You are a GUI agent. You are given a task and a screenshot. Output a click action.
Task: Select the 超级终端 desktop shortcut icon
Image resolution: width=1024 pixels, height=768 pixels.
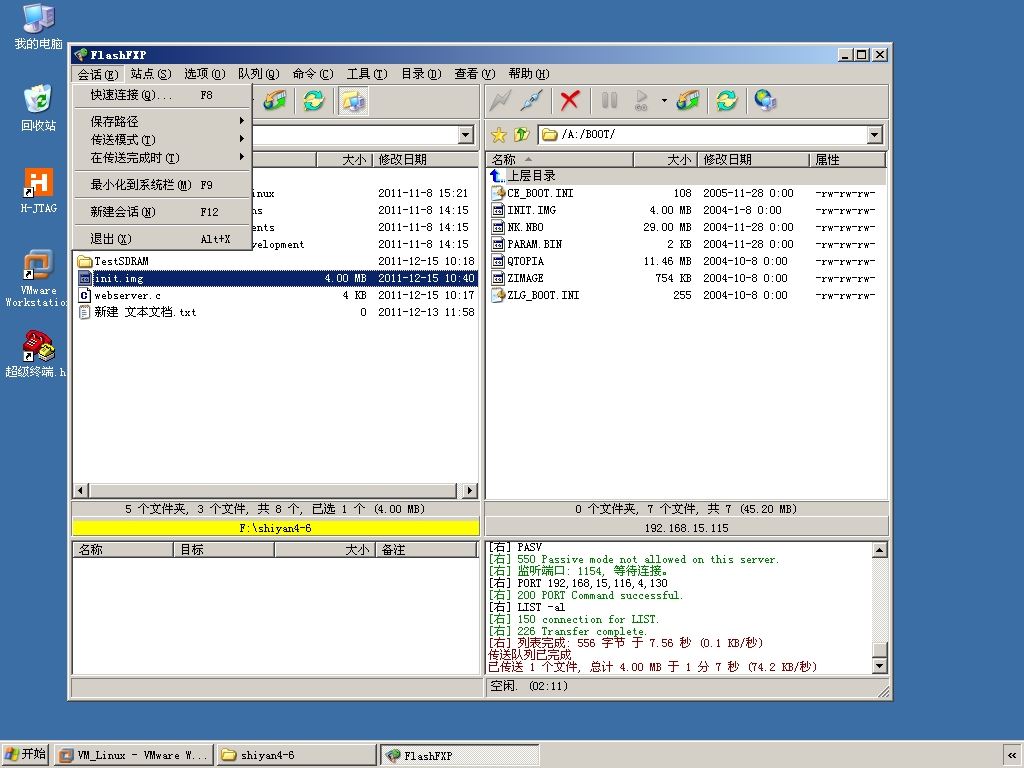pyautogui.click(x=38, y=346)
